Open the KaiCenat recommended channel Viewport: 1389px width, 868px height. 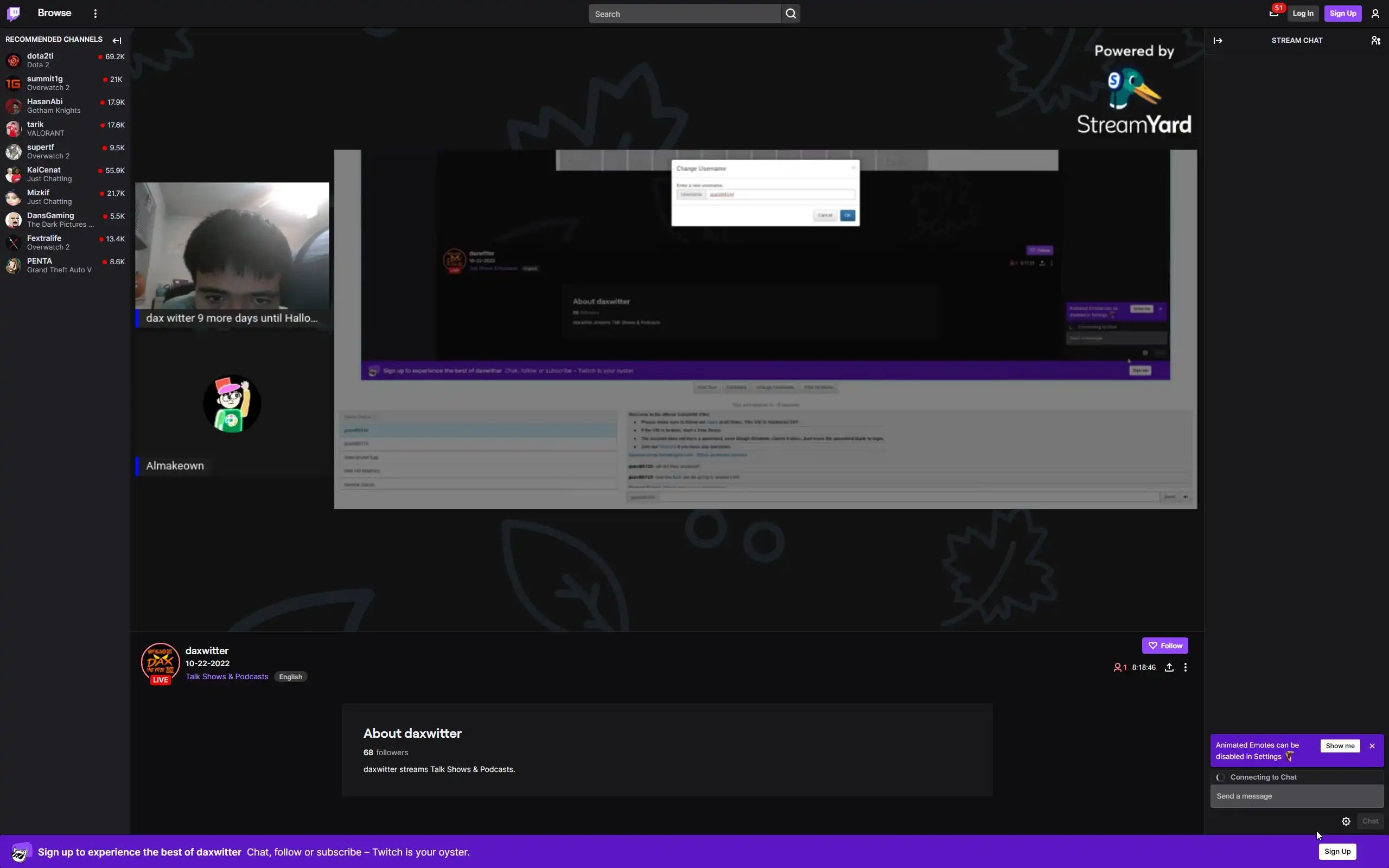pyautogui.click(x=43, y=170)
